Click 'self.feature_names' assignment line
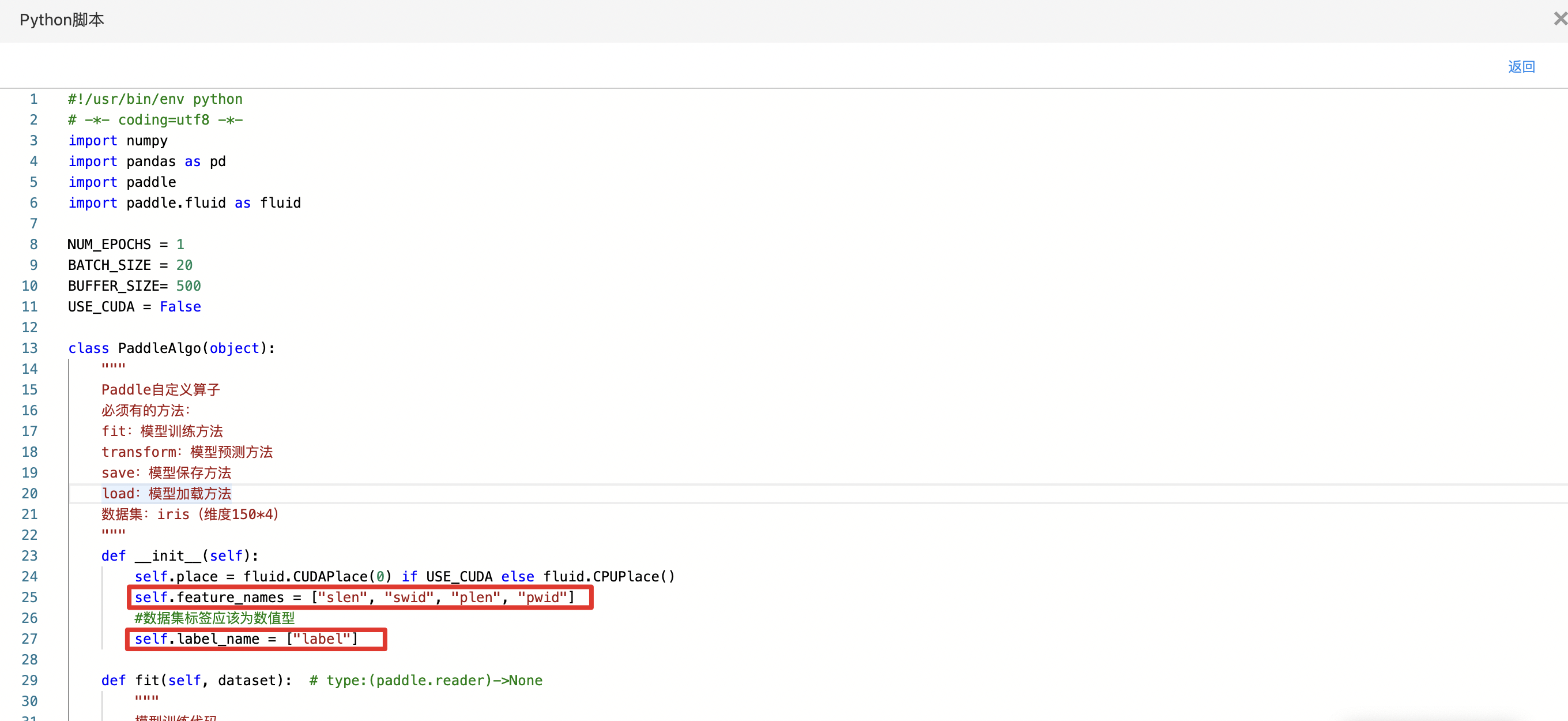The height and width of the screenshot is (721, 1568). [355, 597]
